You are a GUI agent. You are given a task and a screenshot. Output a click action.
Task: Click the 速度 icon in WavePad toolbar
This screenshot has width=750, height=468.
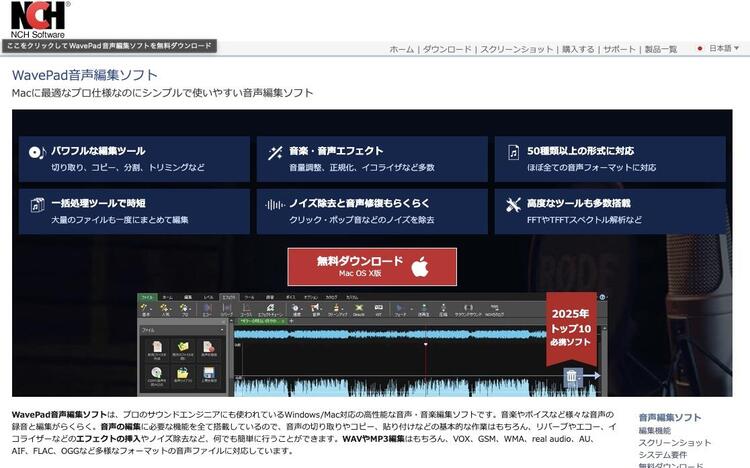296,310
